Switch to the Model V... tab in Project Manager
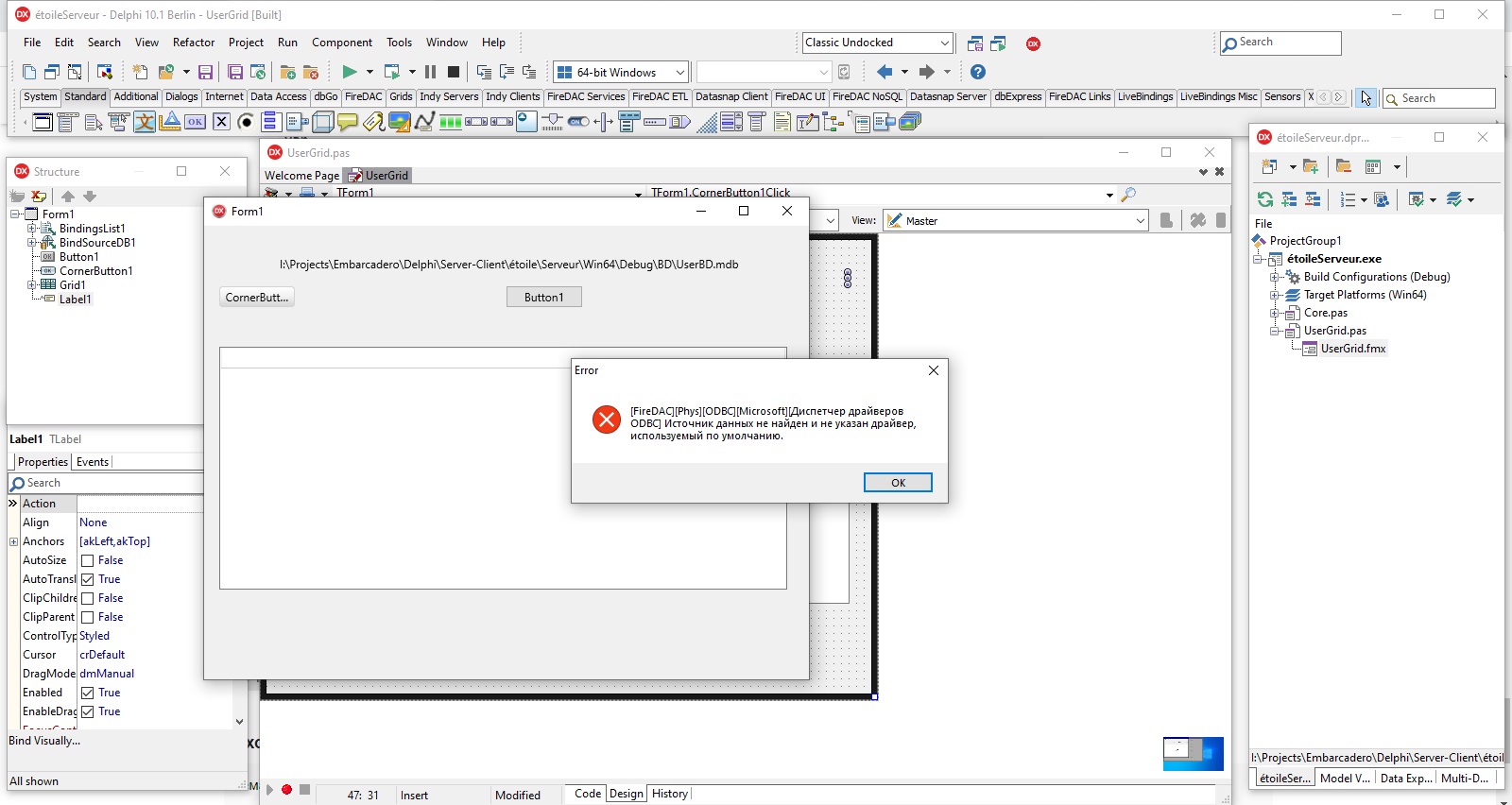 [1345, 779]
